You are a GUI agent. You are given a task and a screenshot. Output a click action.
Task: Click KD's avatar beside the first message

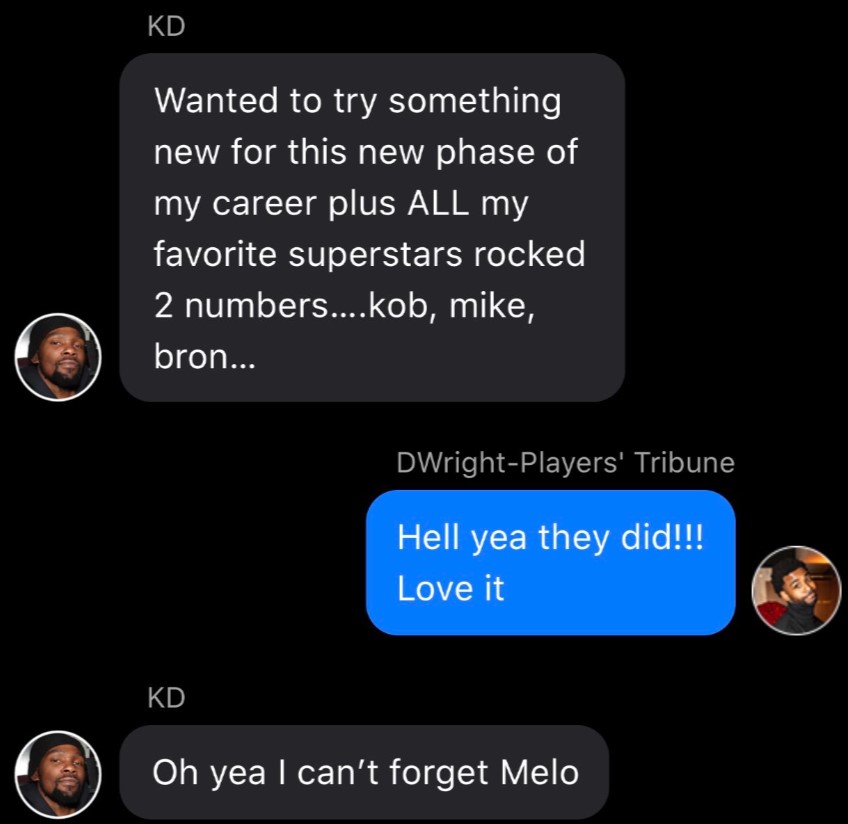[x=57, y=357]
